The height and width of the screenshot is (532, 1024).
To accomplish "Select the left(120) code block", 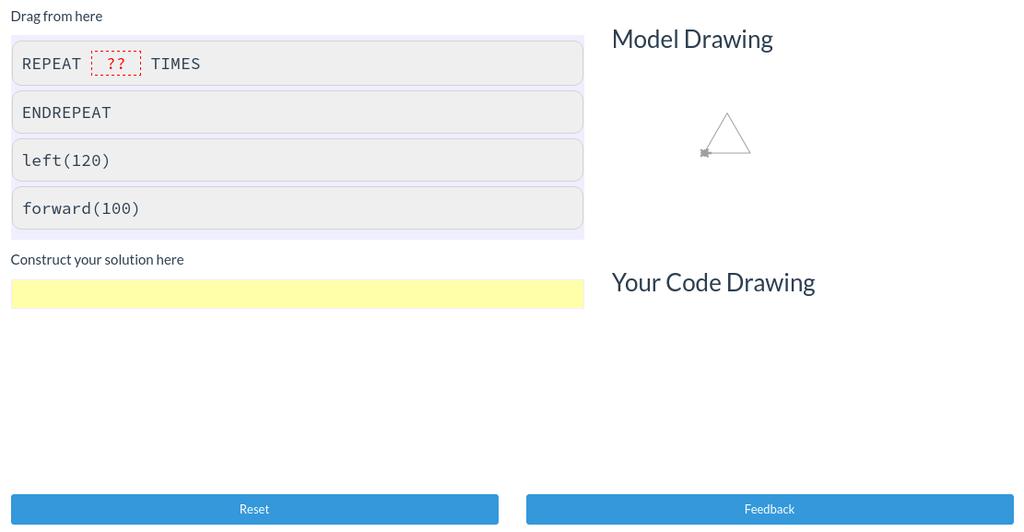I will pos(297,160).
